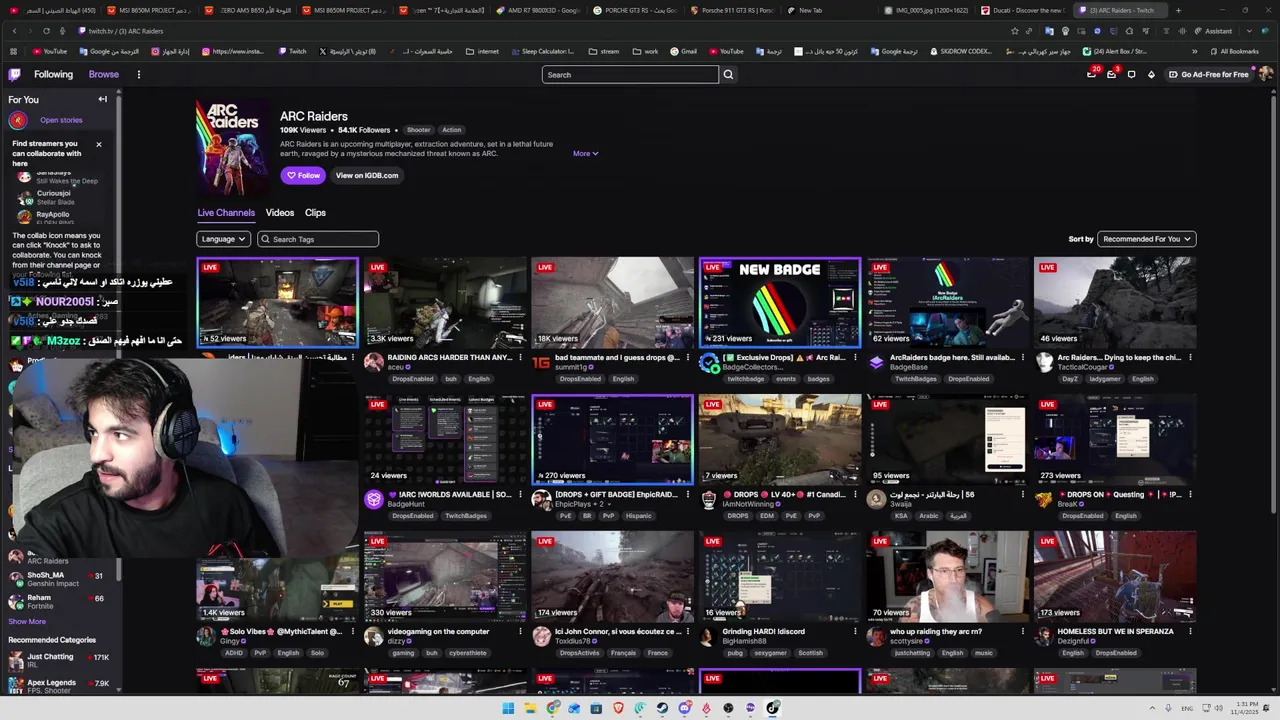1280x720 pixels.
Task: Click the Shooter tag
Action: click(419, 130)
